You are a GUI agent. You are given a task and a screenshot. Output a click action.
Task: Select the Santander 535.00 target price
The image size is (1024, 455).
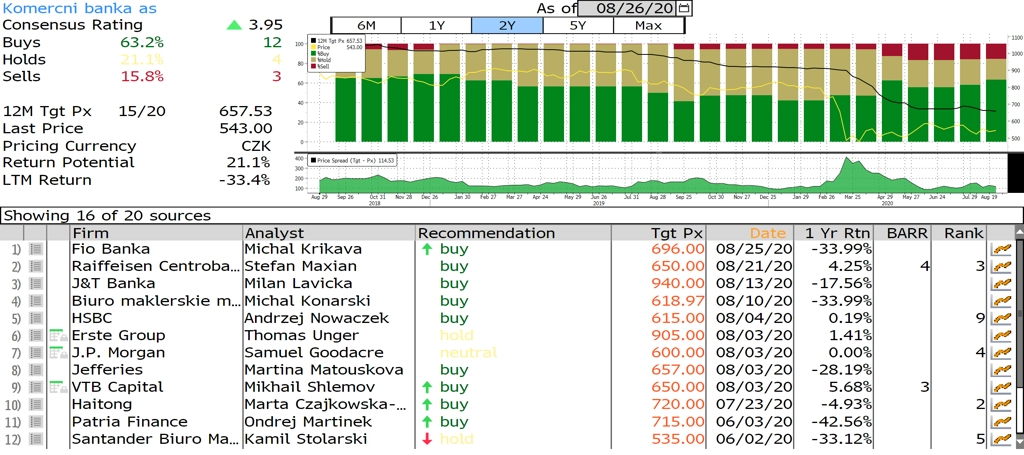pyautogui.click(x=678, y=439)
